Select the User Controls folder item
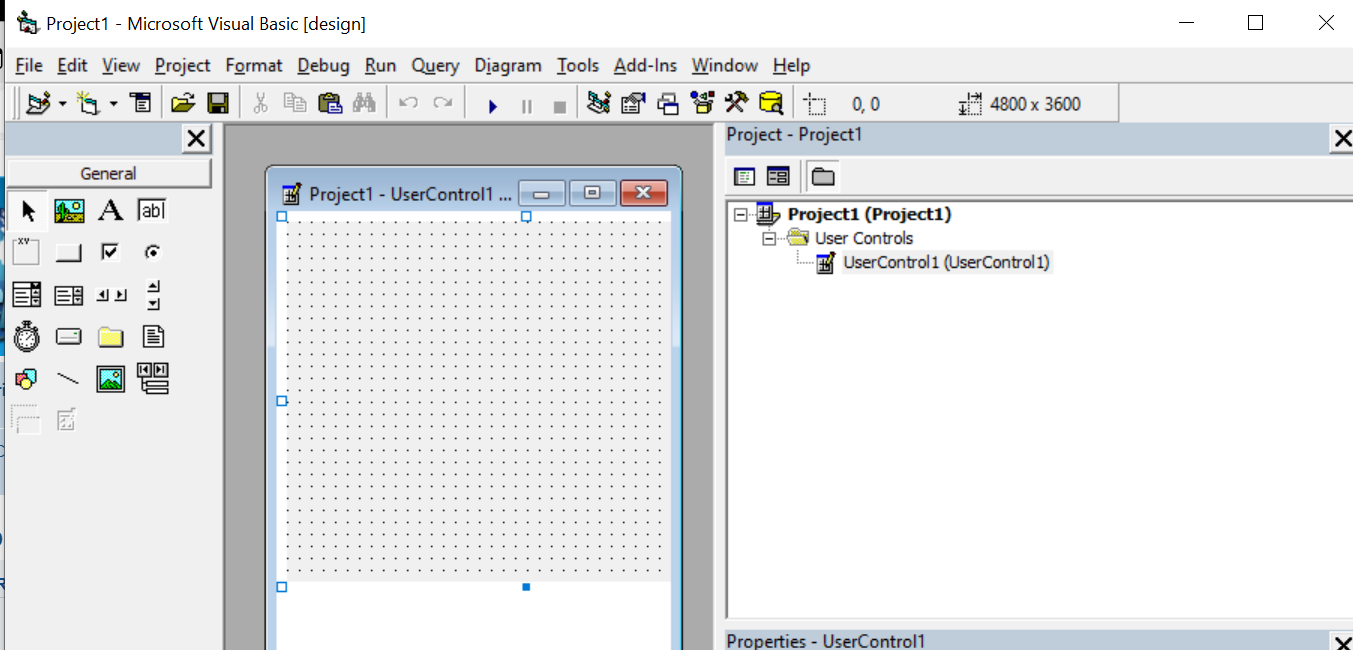1353x650 pixels. (x=864, y=238)
